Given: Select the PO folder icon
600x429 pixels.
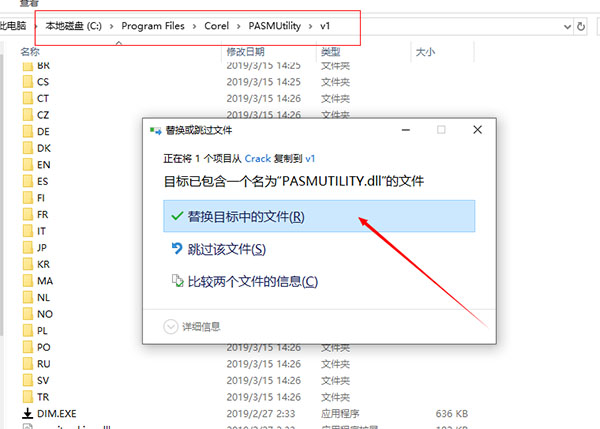Looking at the screenshot, I should coord(28,347).
